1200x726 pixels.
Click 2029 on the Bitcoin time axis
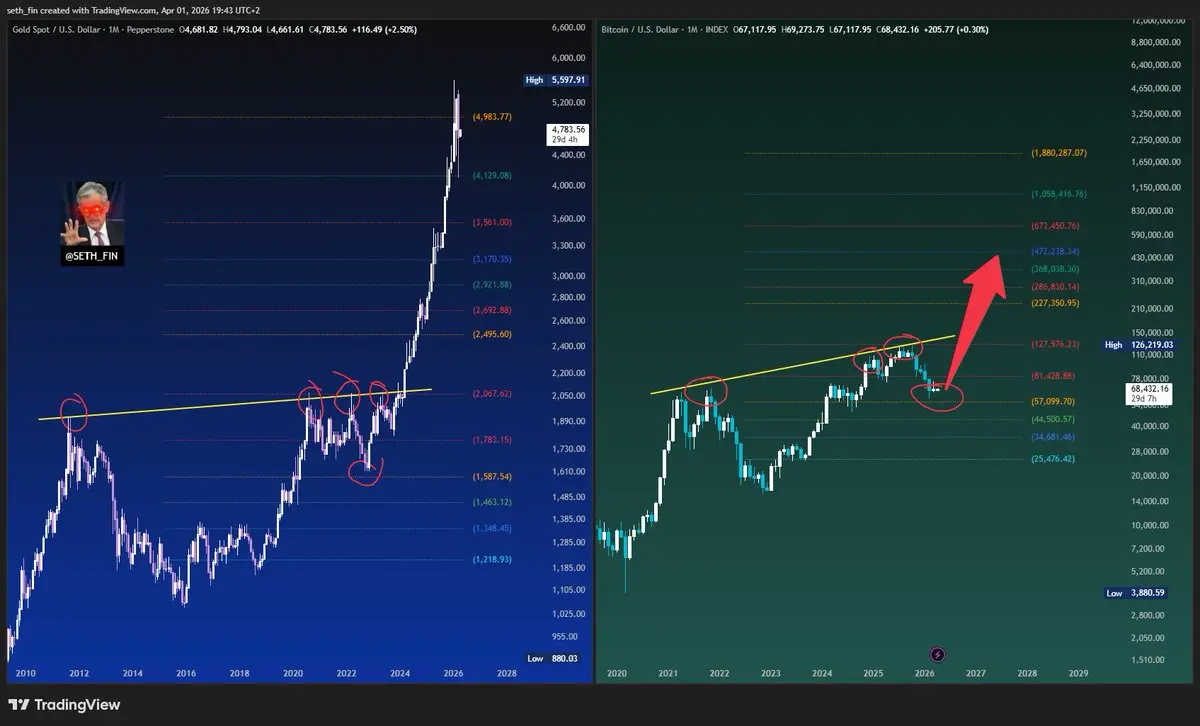tap(1078, 675)
